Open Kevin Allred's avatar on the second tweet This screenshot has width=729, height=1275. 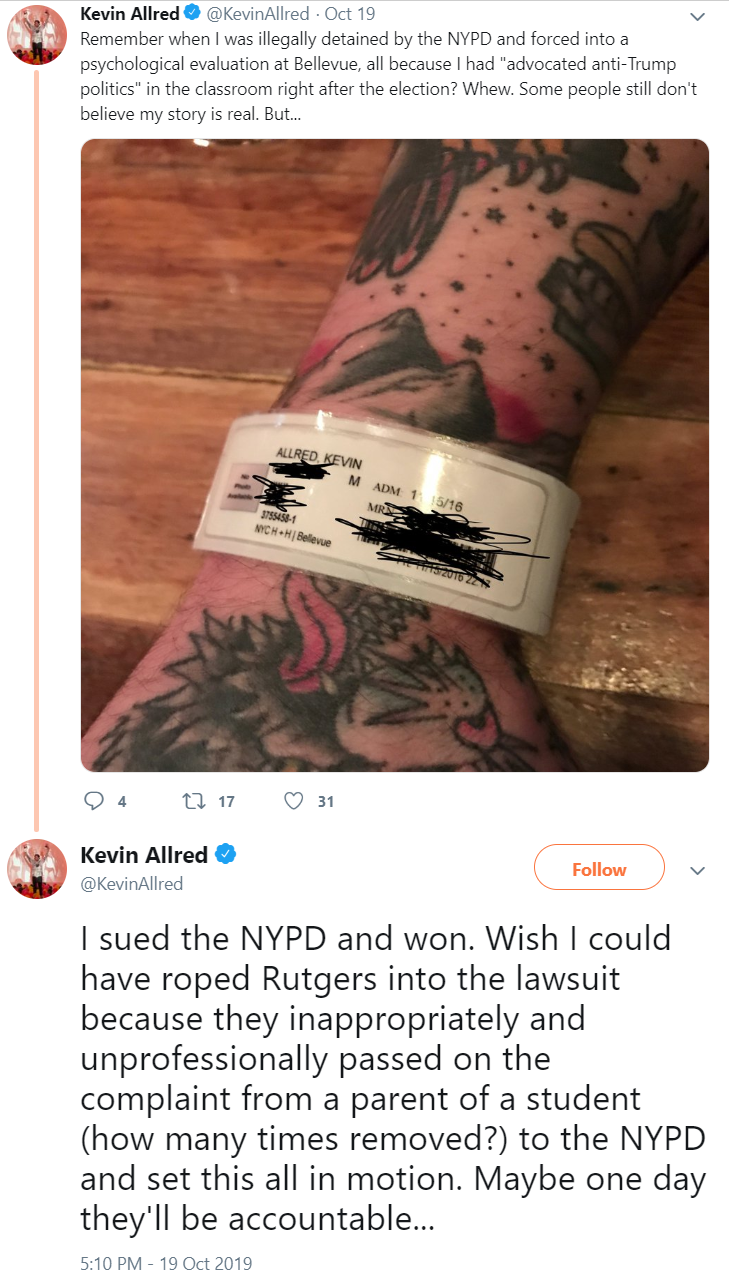point(37,869)
